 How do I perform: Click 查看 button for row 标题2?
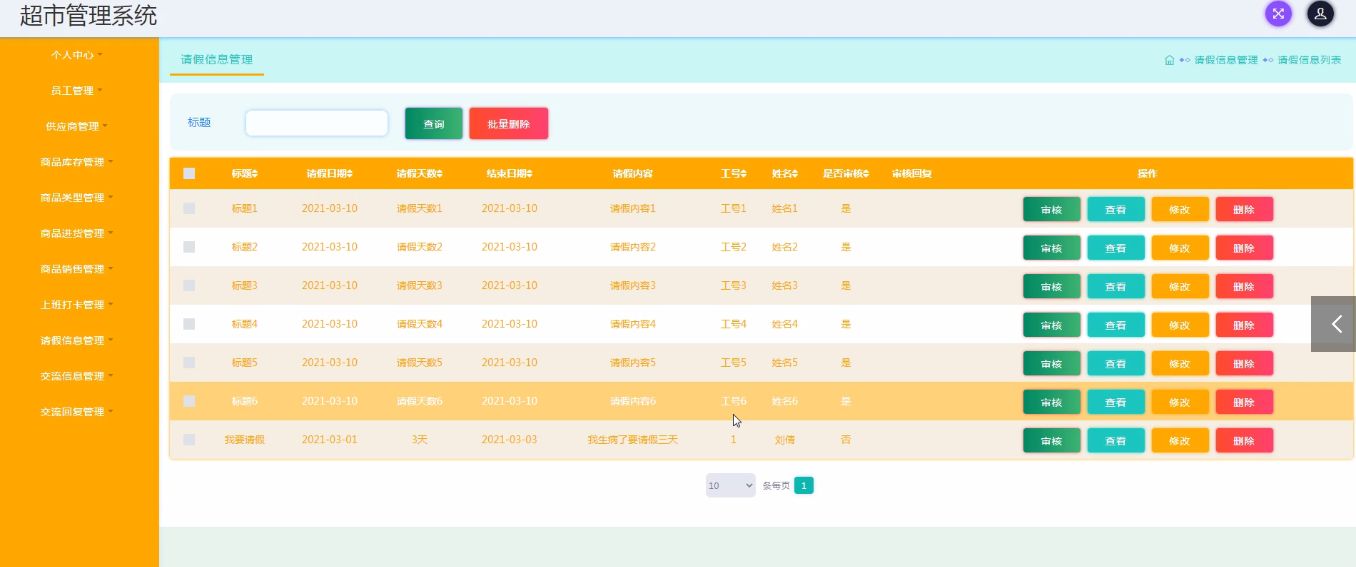point(1116,248)
